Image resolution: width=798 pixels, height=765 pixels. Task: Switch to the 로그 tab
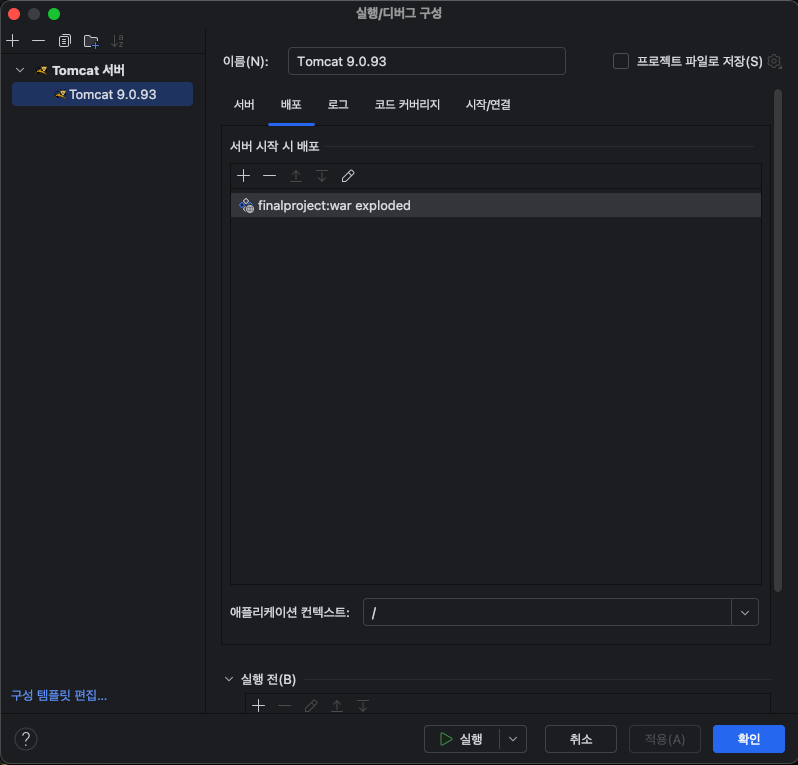point(338,105)
